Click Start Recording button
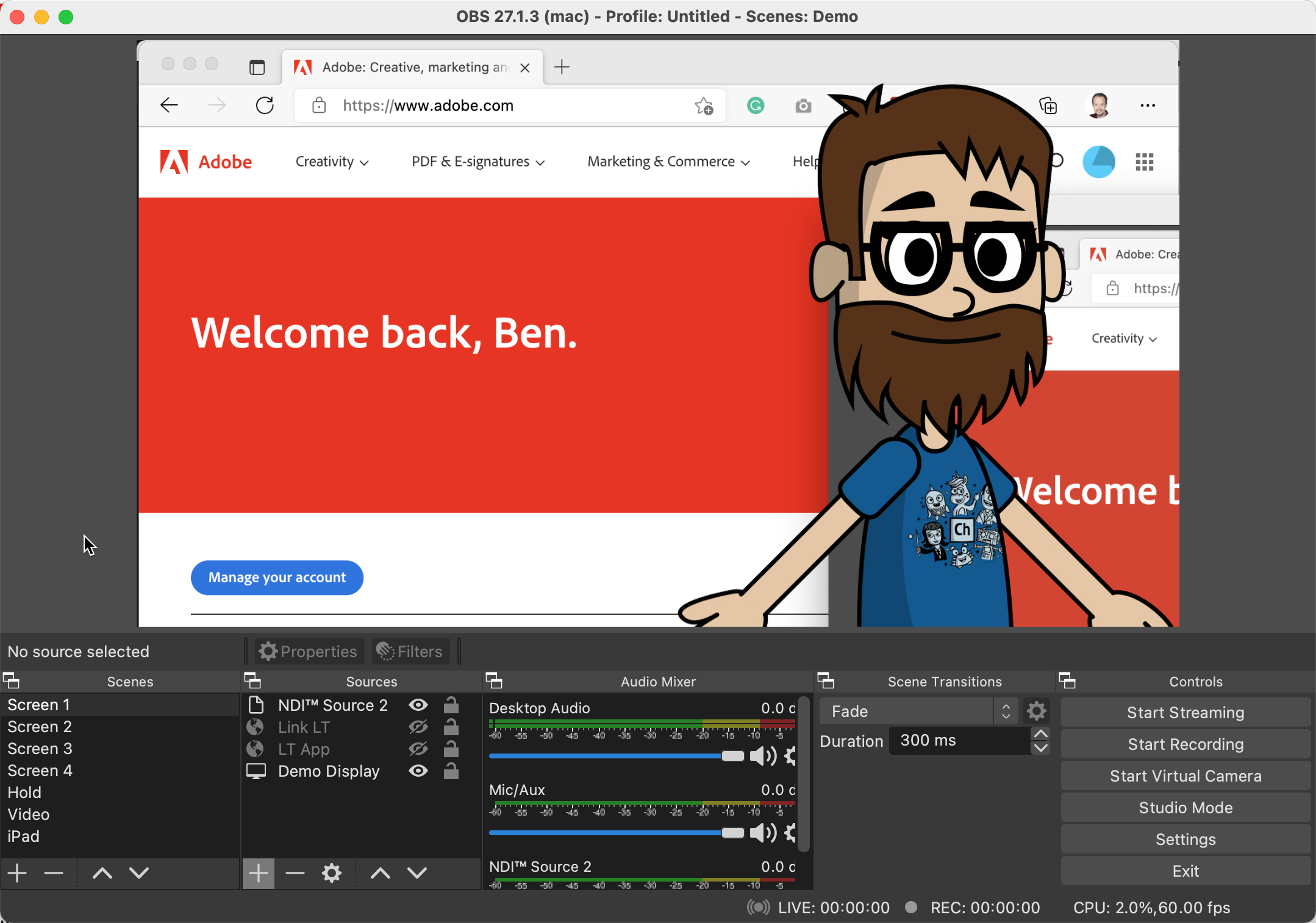The image size is (1316, 923). click(x=1185, y=744)
